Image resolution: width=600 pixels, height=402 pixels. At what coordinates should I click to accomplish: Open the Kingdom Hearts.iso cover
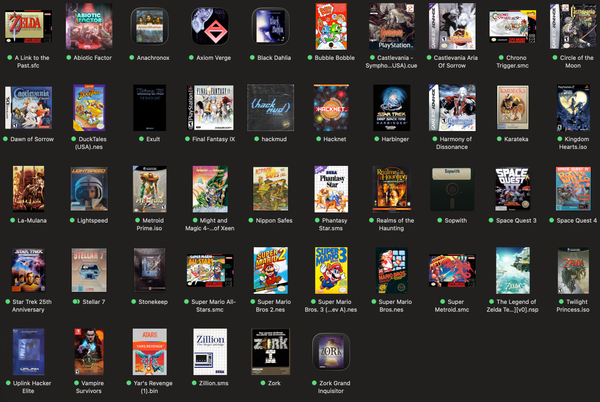pyautogui.click(x=573, y=107)
